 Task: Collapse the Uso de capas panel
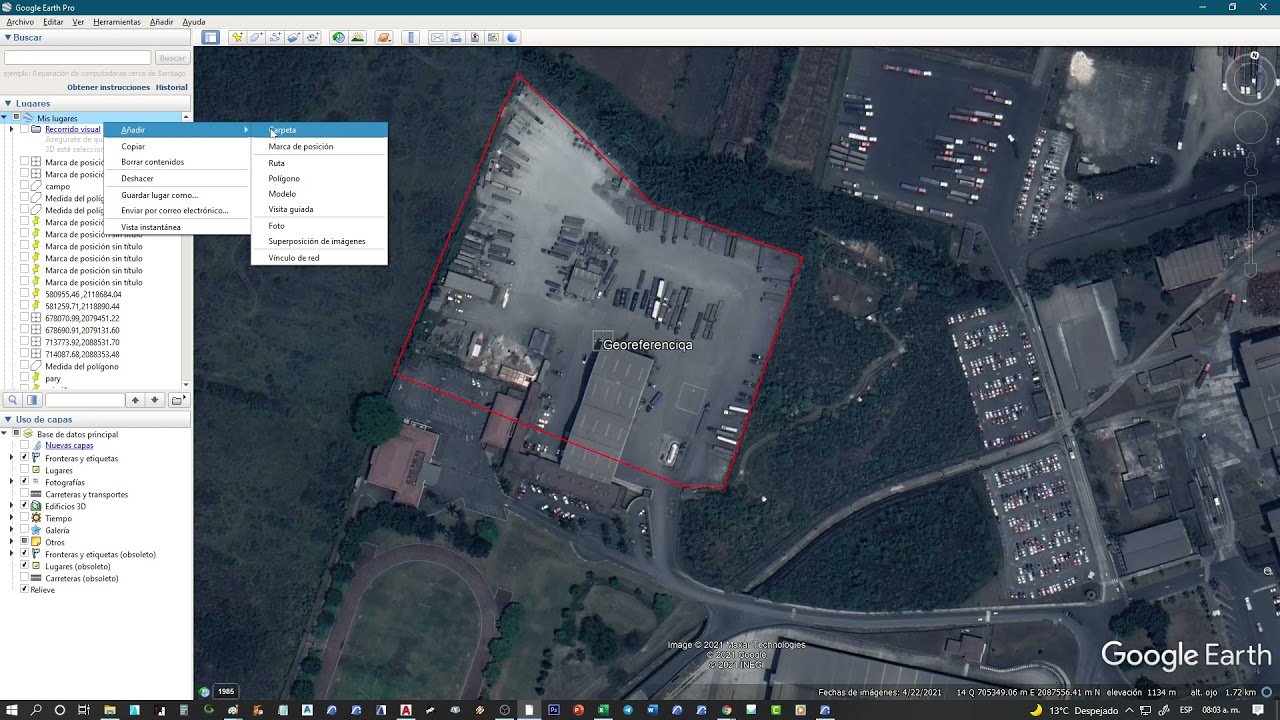7,420
